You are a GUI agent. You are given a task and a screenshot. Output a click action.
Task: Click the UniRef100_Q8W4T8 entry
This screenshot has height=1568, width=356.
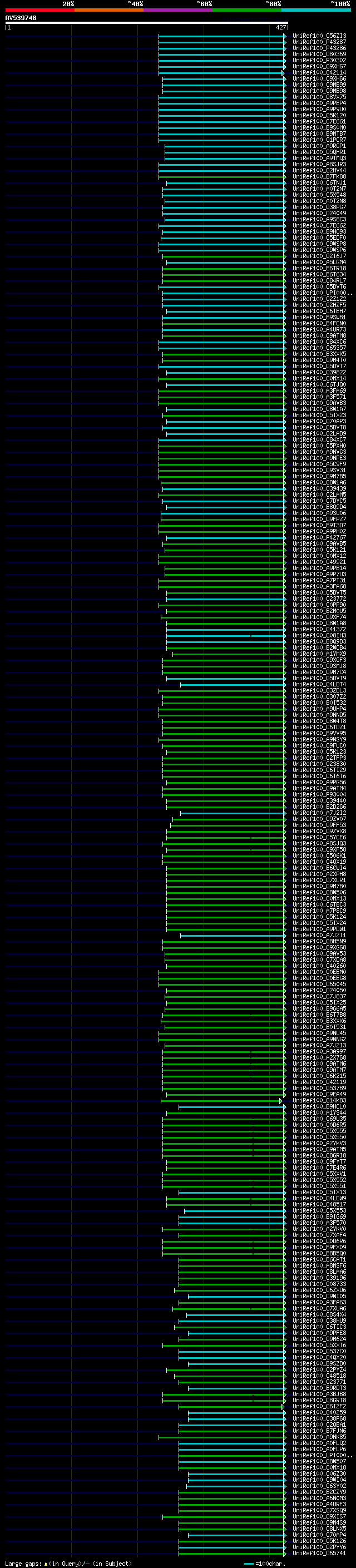tap(319, 721)
